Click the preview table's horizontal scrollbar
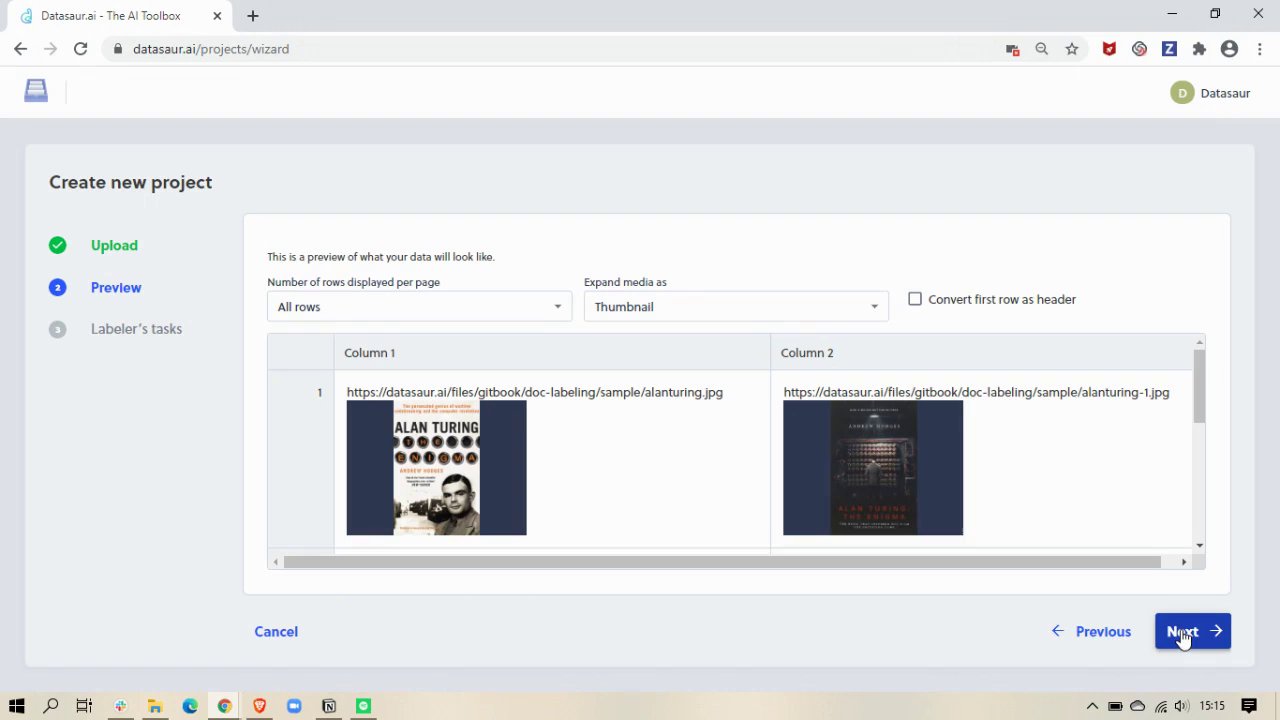The width and height of the screenshot is (1280, 720). pos(722,562)
